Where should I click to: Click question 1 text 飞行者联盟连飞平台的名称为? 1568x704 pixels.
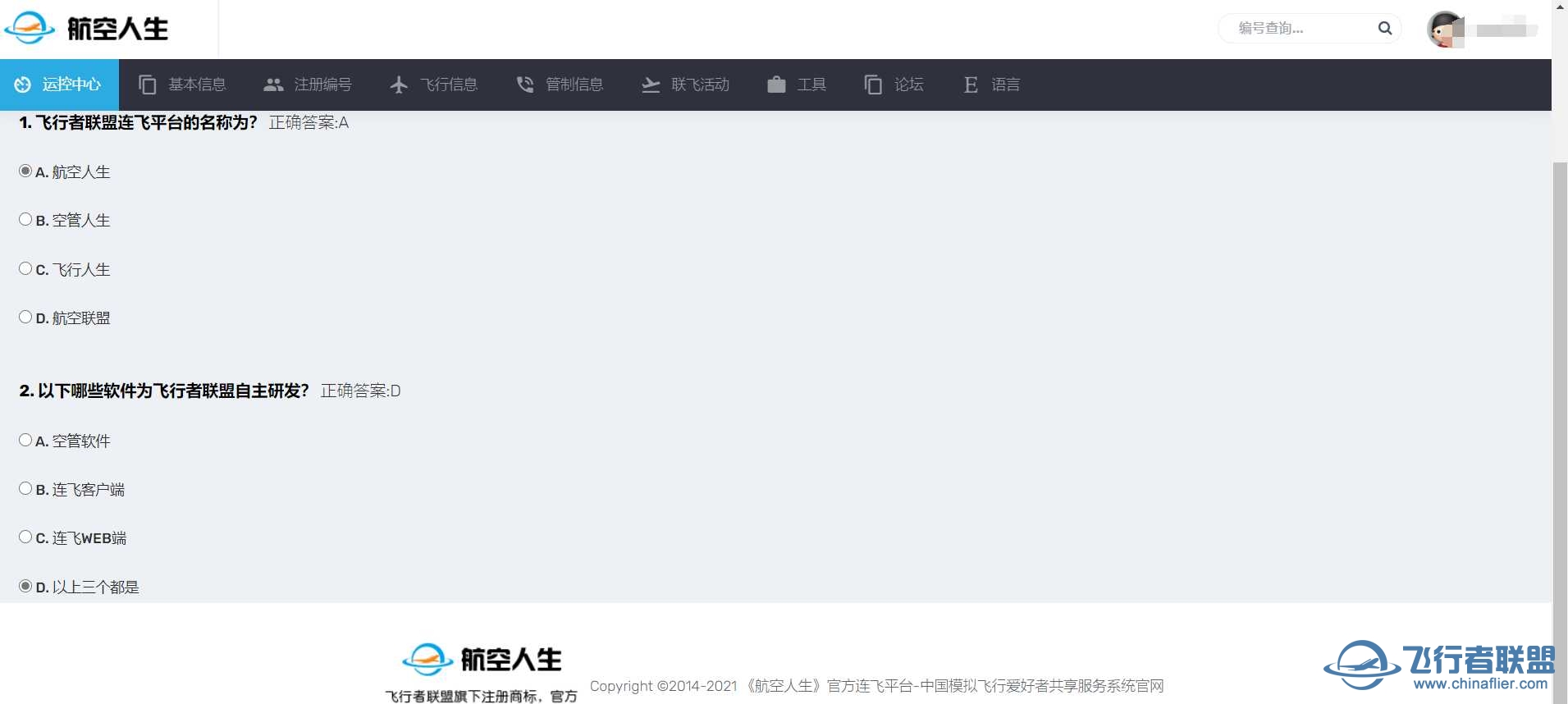click(139, 122)
